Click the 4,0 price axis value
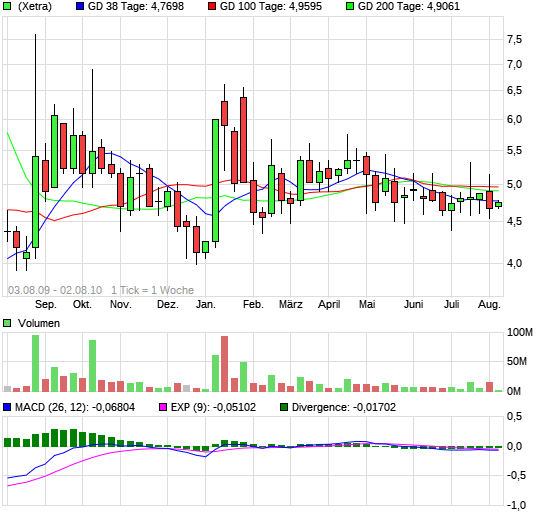 point(514,263)
